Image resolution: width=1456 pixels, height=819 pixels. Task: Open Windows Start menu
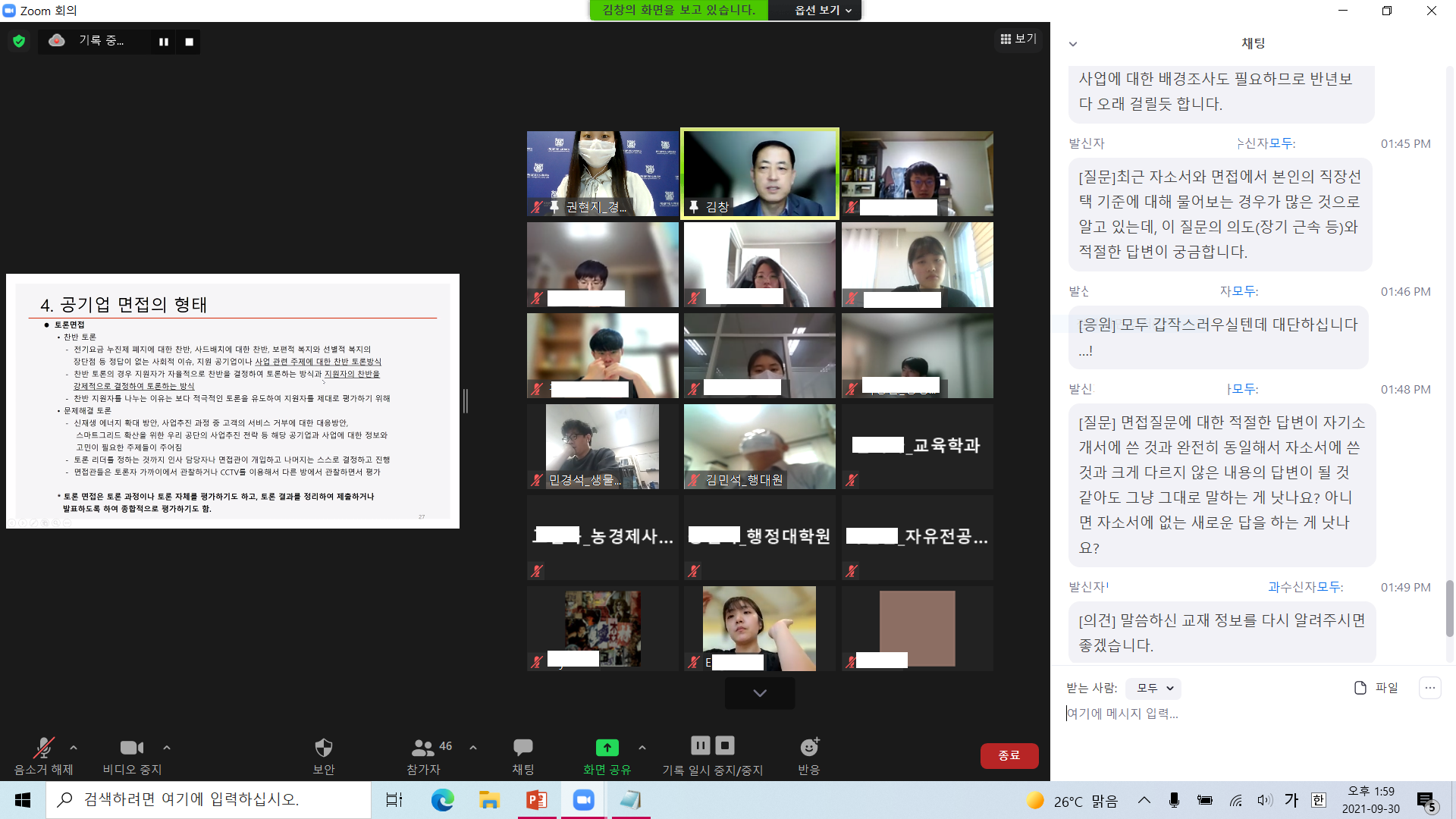tap(23, 800)
